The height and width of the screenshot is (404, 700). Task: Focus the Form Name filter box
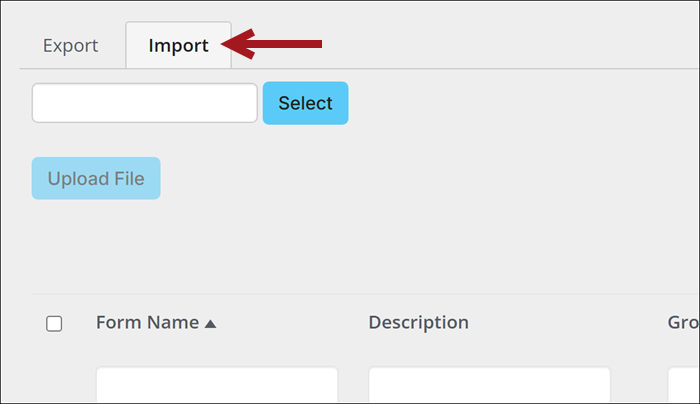pos(217,385)
